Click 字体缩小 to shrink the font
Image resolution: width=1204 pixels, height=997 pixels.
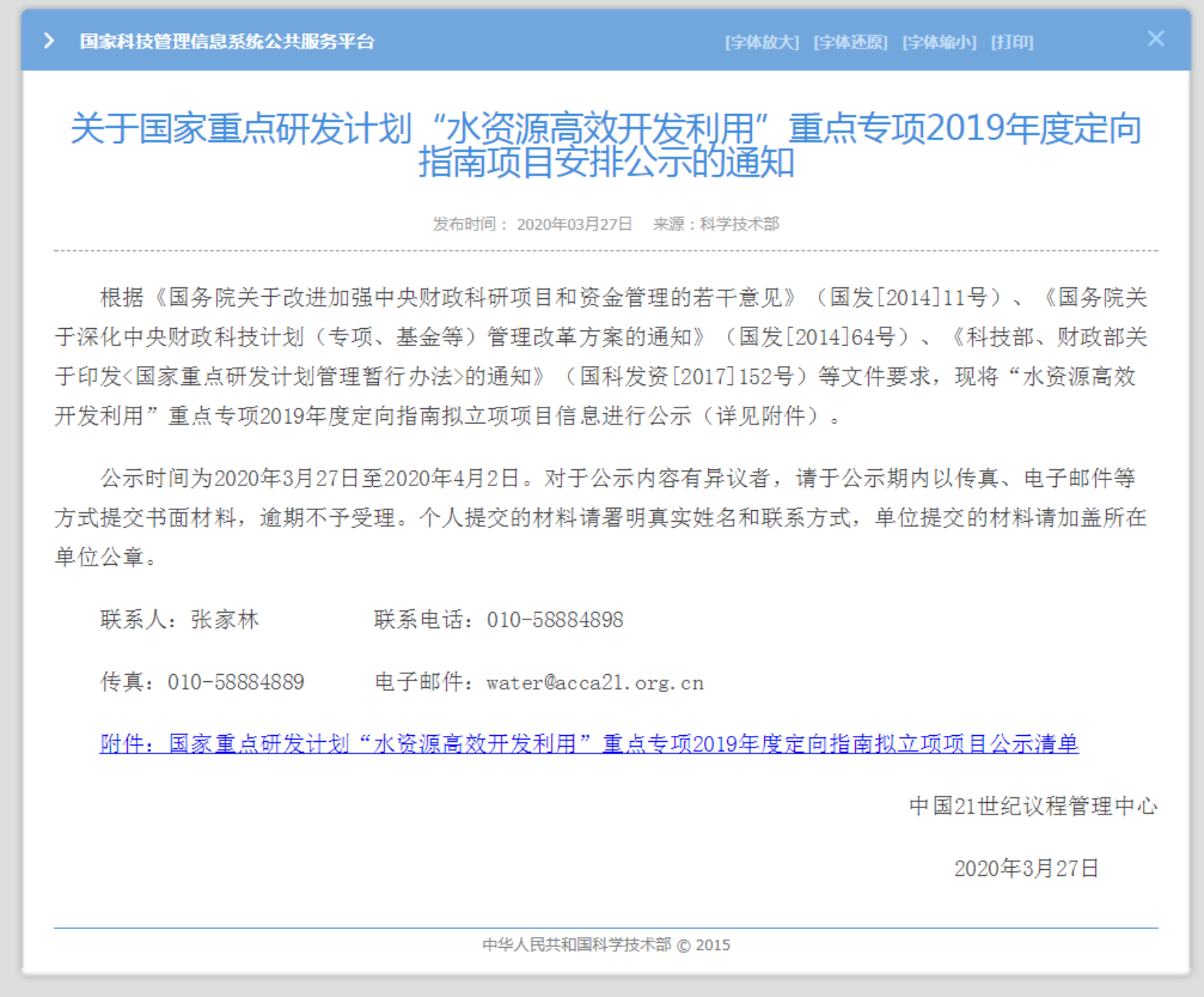tap(939, 42)
